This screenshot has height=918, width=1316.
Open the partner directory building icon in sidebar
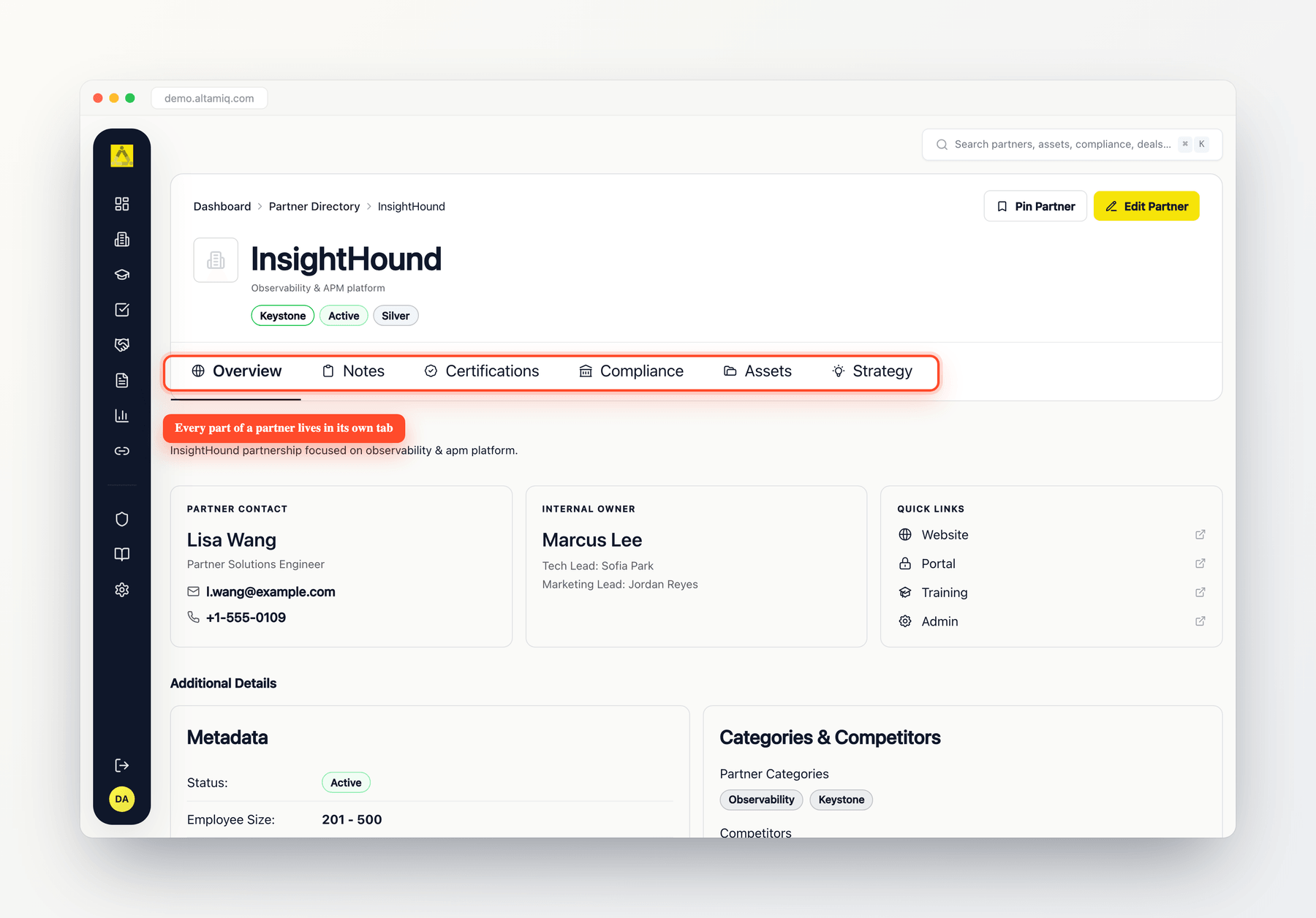pyautogui.click(x=122, y=239)
